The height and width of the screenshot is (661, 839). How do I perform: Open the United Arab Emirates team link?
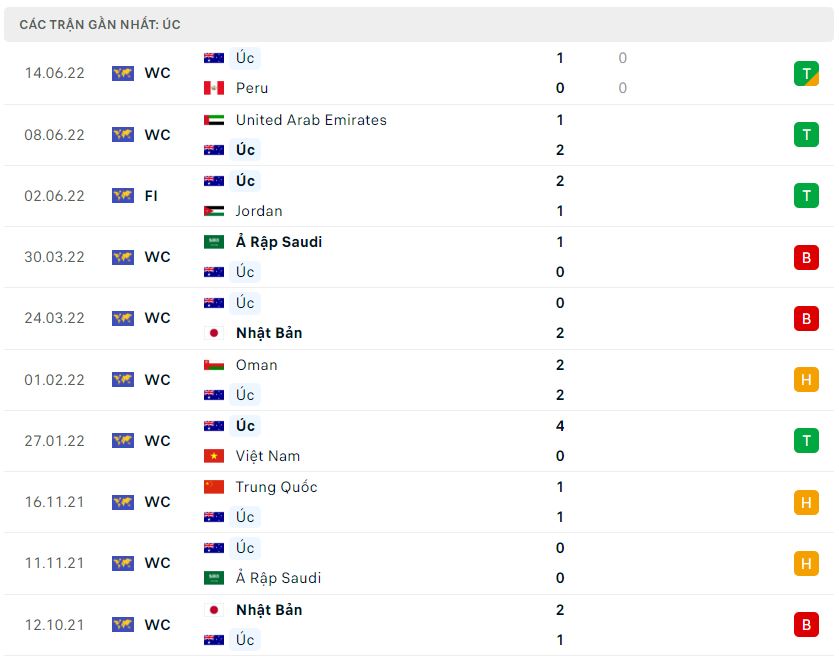[311, 120]
